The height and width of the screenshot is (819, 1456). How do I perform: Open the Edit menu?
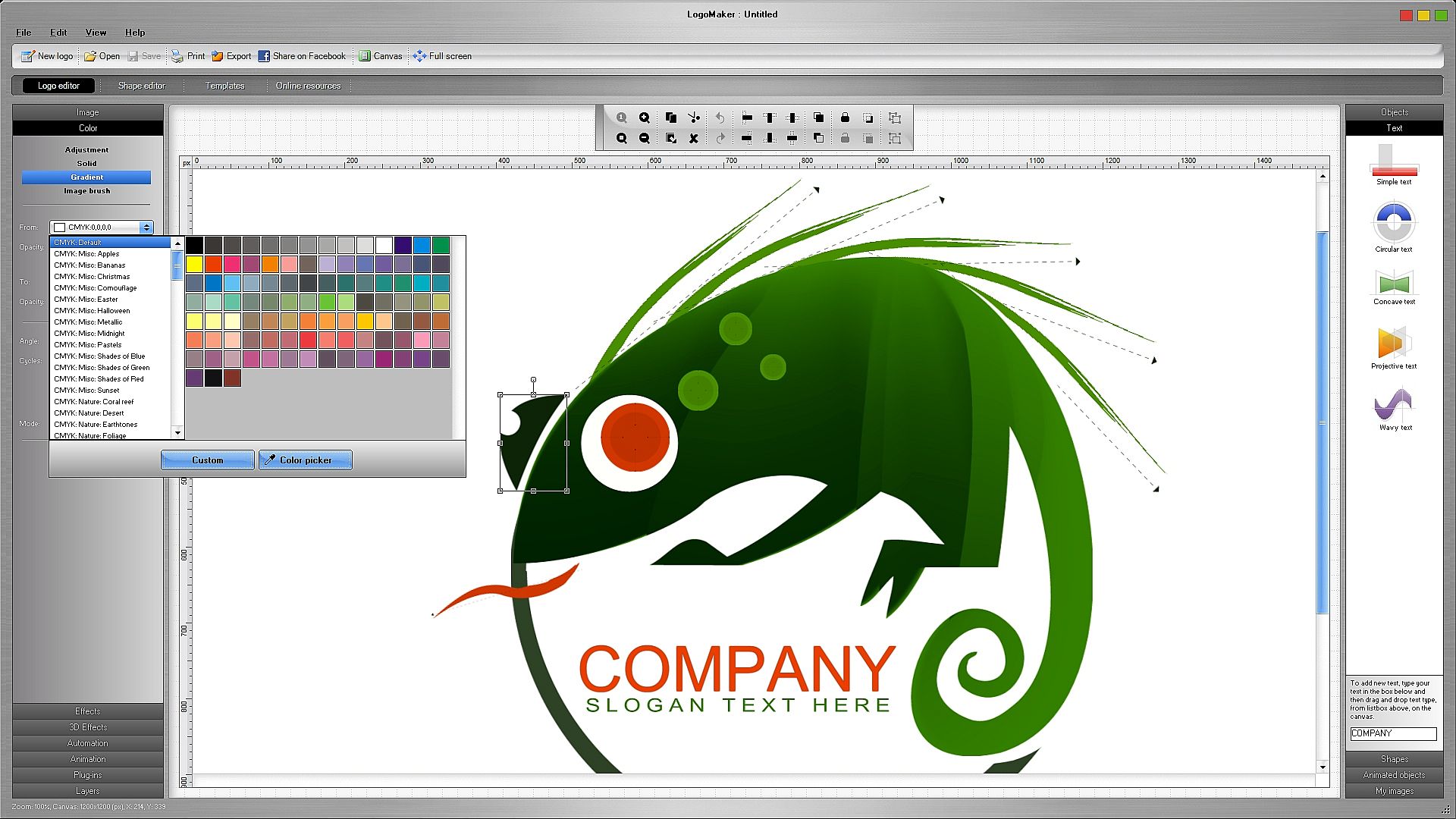(58, 33)
